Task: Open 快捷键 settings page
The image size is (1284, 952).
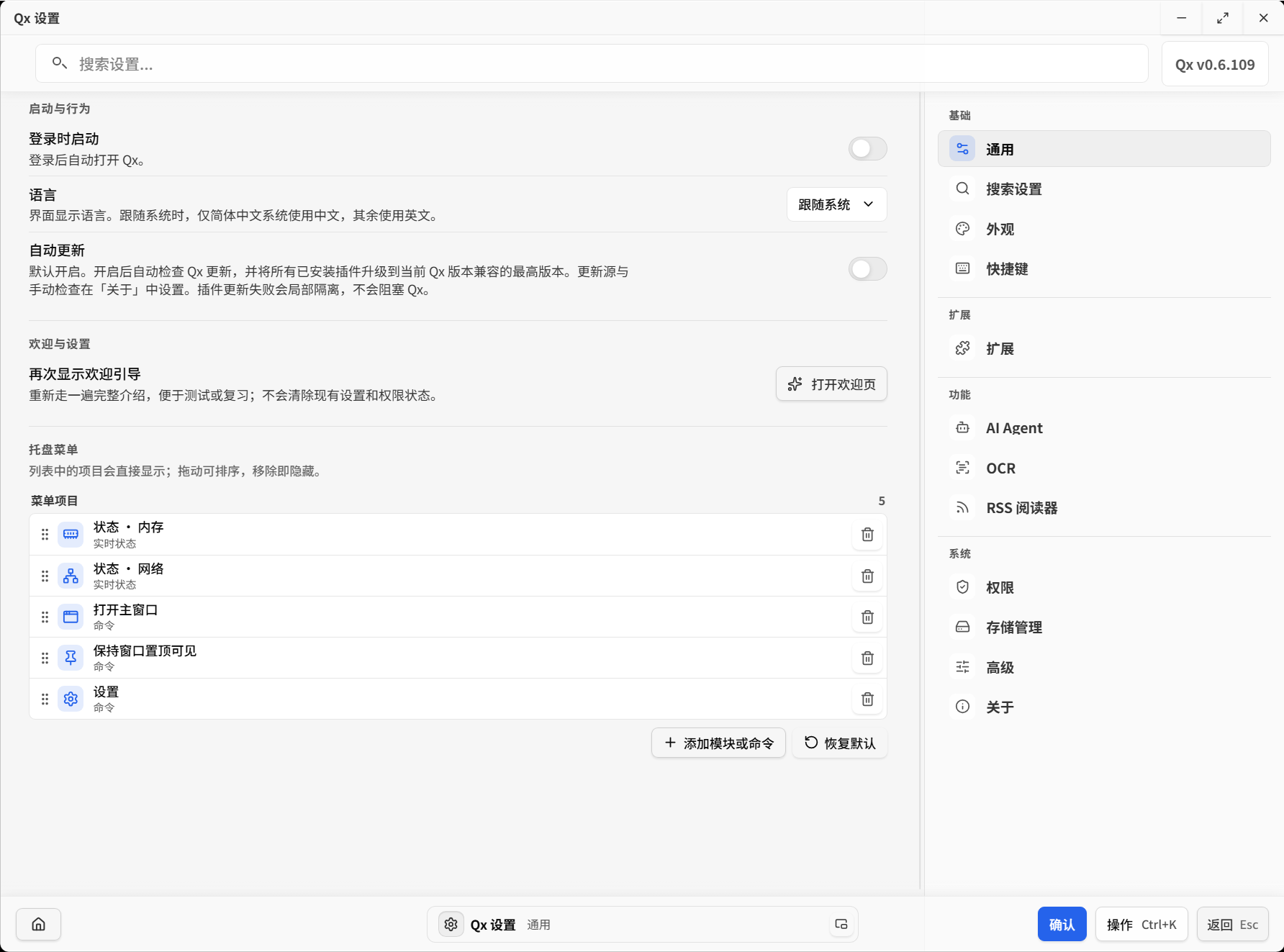Action: tap(1104, 269)
